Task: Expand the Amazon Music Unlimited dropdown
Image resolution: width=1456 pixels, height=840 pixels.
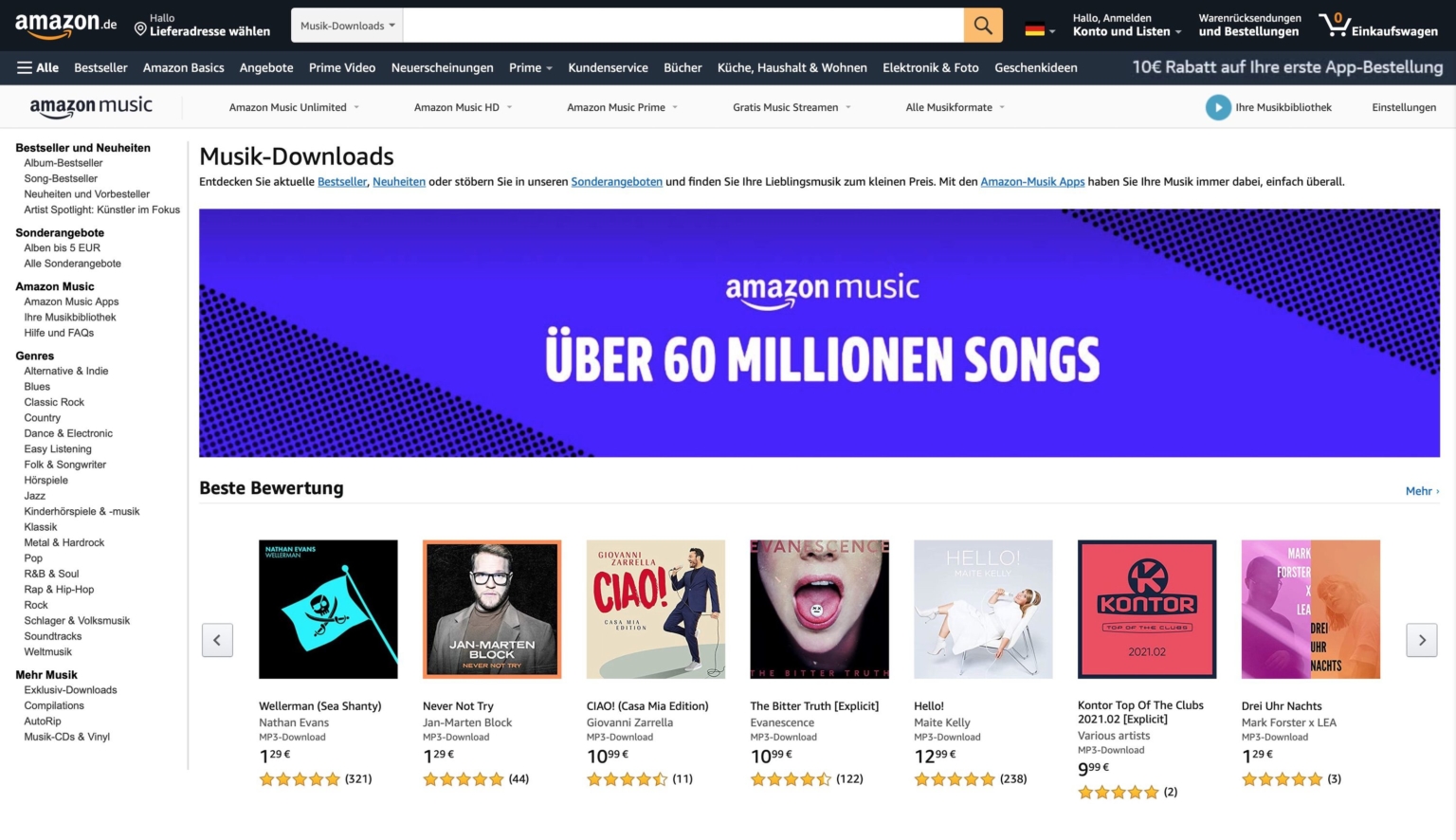Action: pyautogui.click(x=294, y=107)
